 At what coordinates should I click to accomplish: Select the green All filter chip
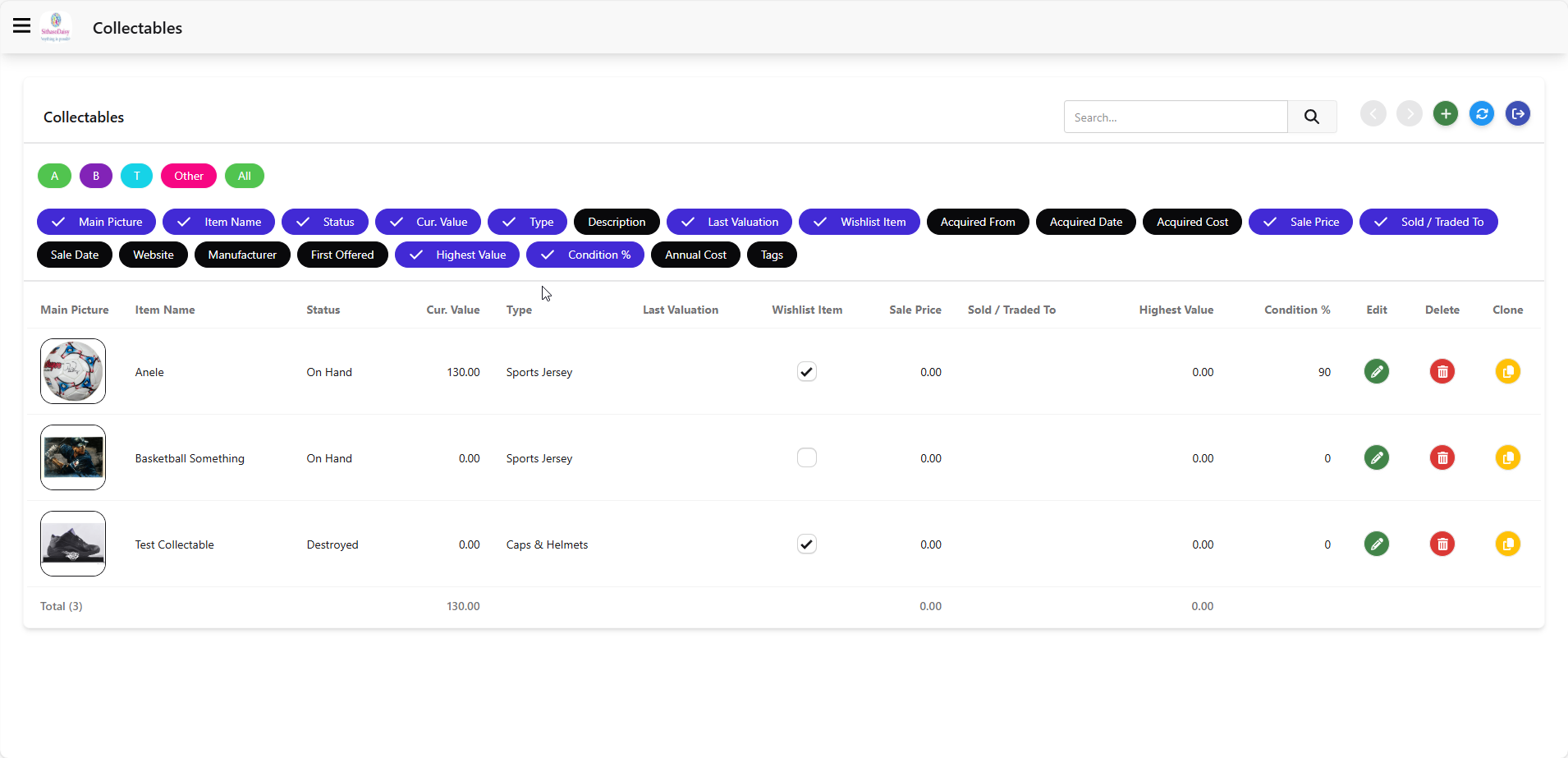[x=245, y=176]
